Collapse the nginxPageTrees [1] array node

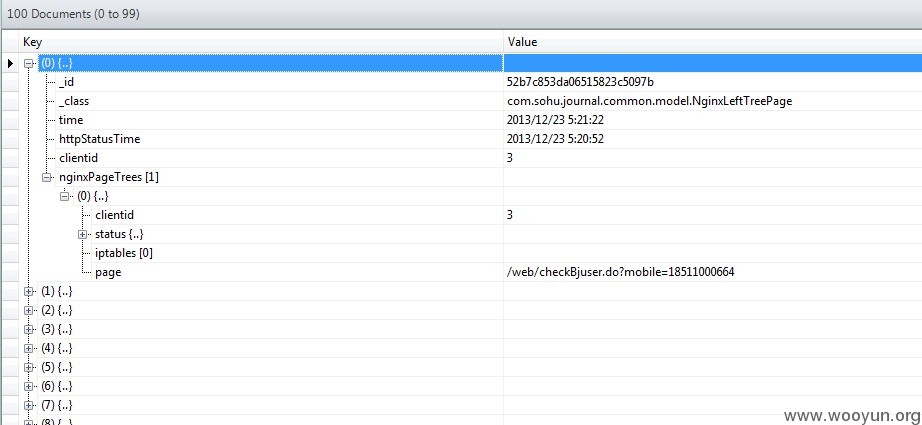tap(46, 177)
